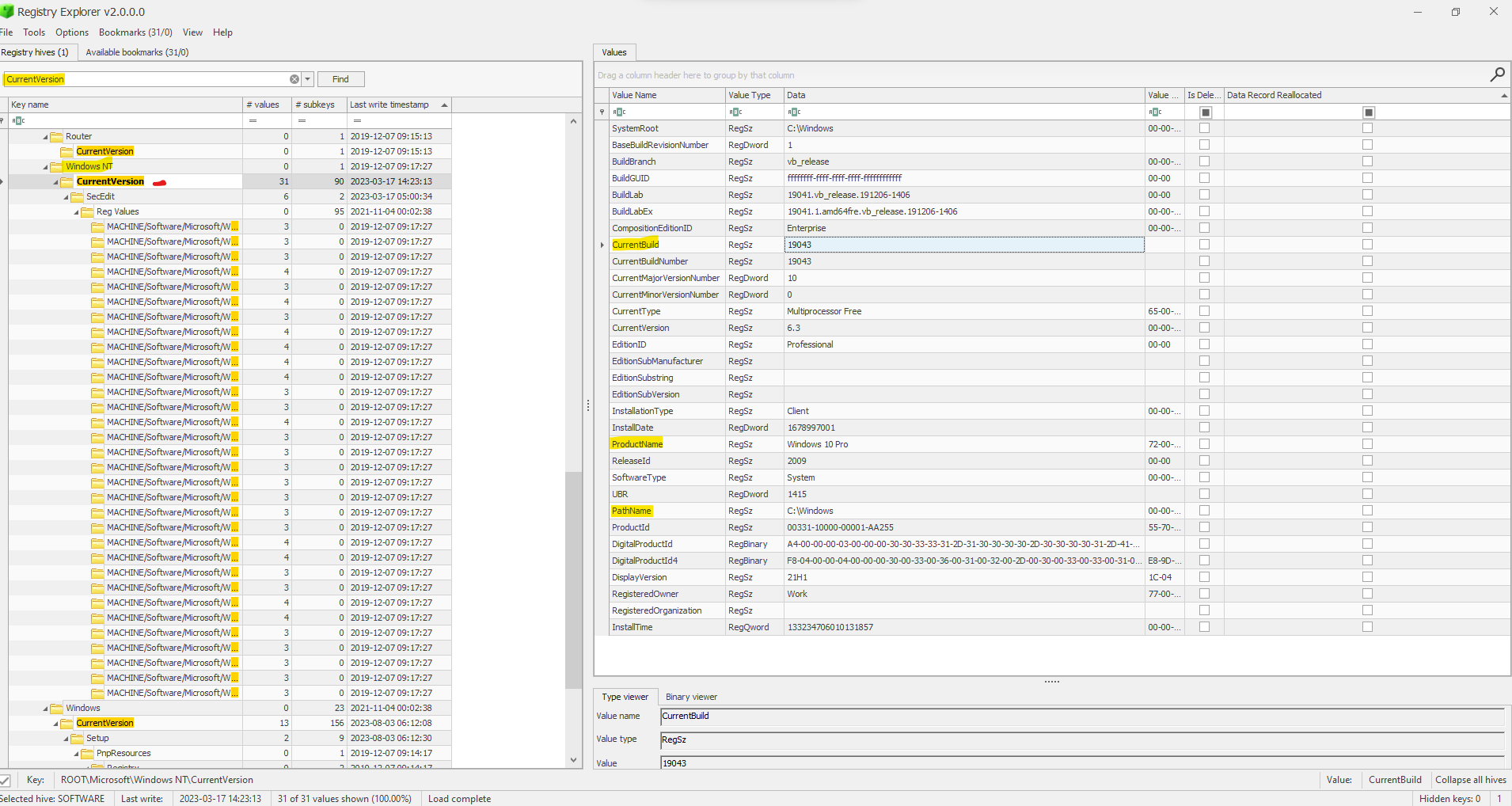The height and width of the screenshot is (806, 1512).
Task: Click the key tree scroll up arrow
Action: point(573,121)
